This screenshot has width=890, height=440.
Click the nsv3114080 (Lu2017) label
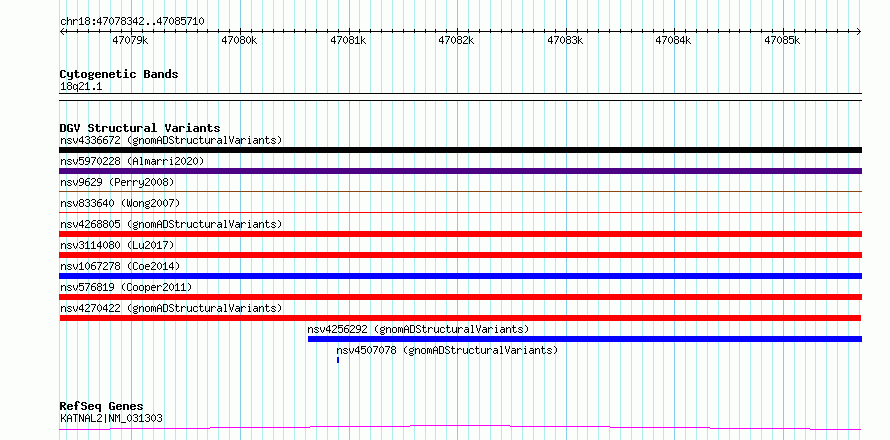[117, 245]
